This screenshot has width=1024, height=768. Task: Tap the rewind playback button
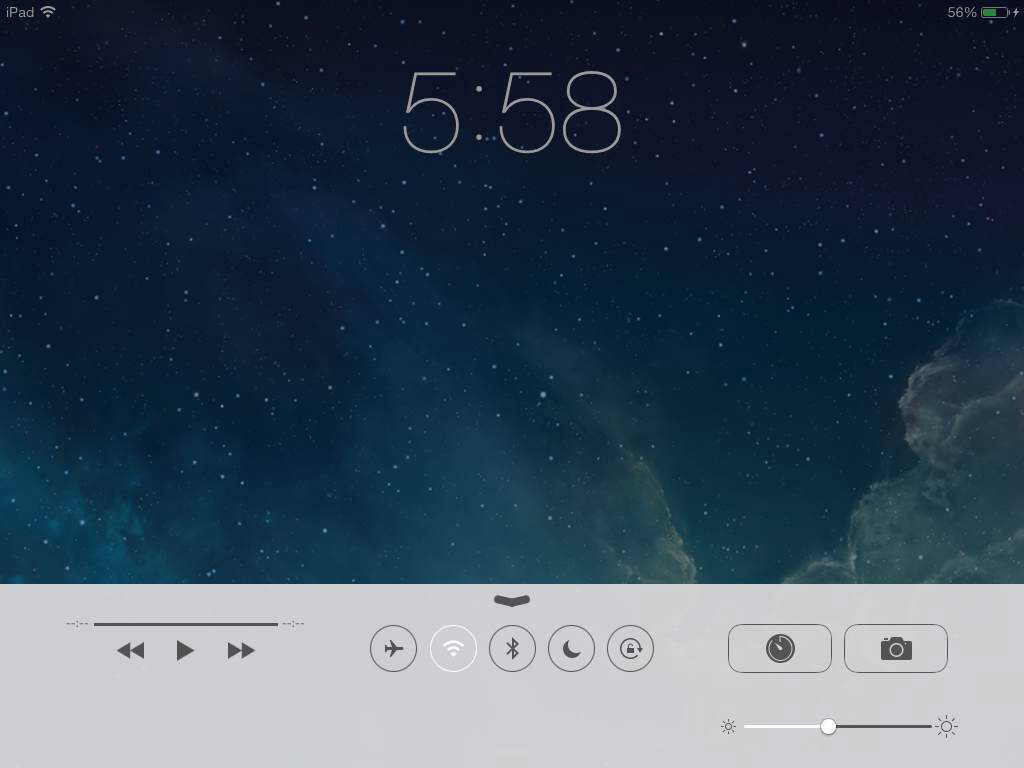[x=131, y=650]
